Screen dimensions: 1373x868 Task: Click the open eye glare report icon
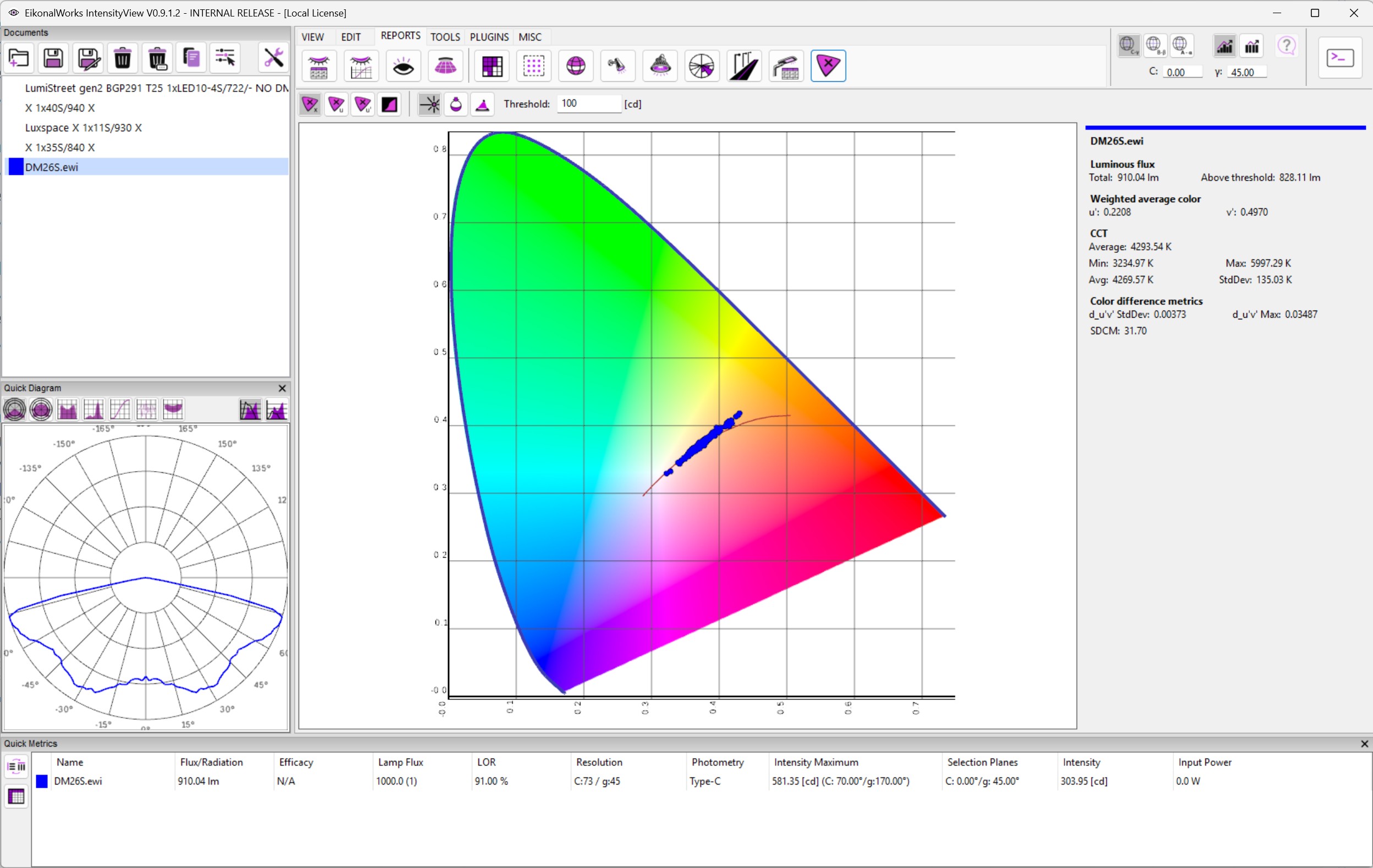(404, 66)
